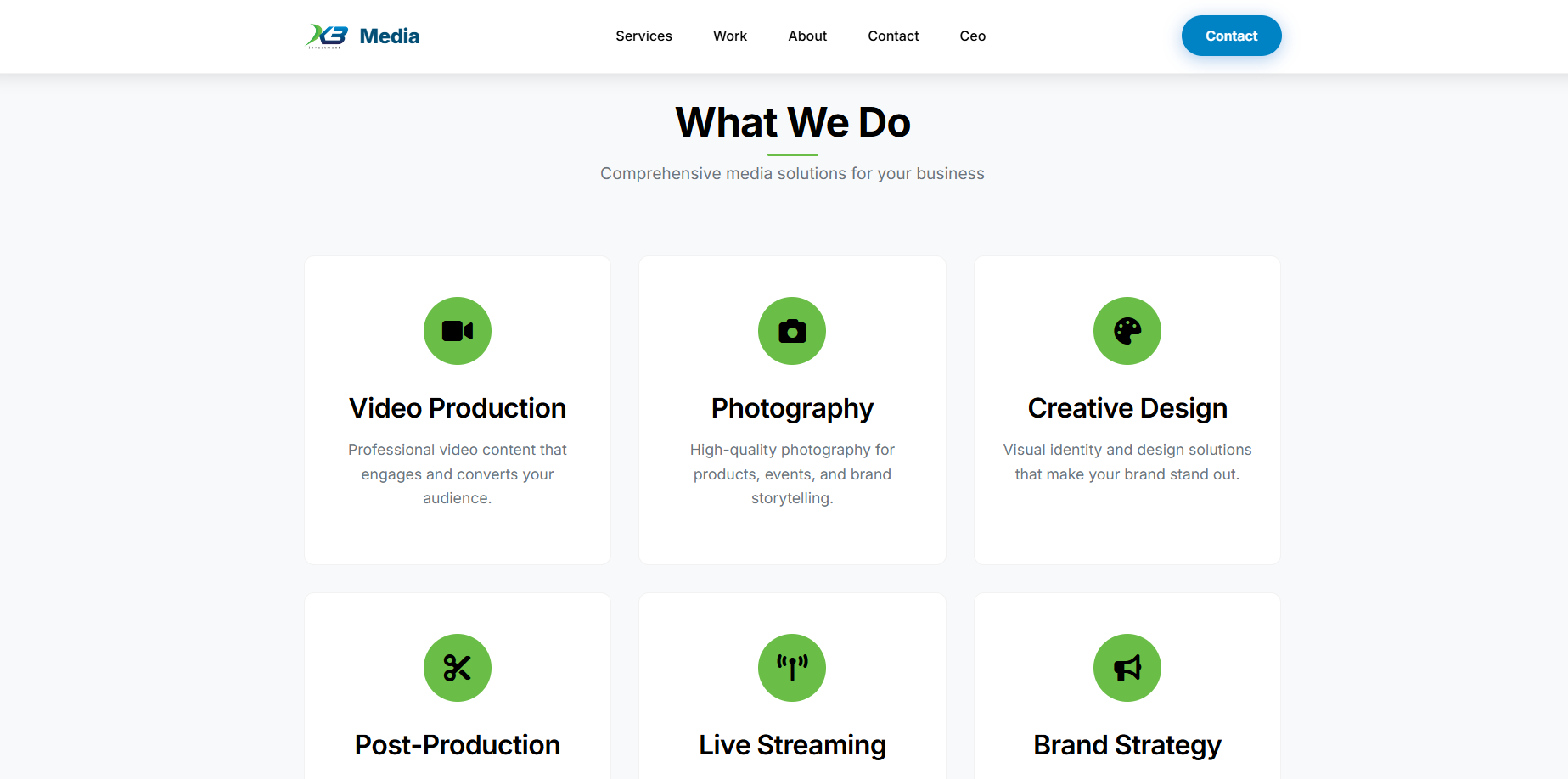This screenshot has width=1568, height=779.
Task: Click the scissors Post-Production icon
Action: pos(458,668)
